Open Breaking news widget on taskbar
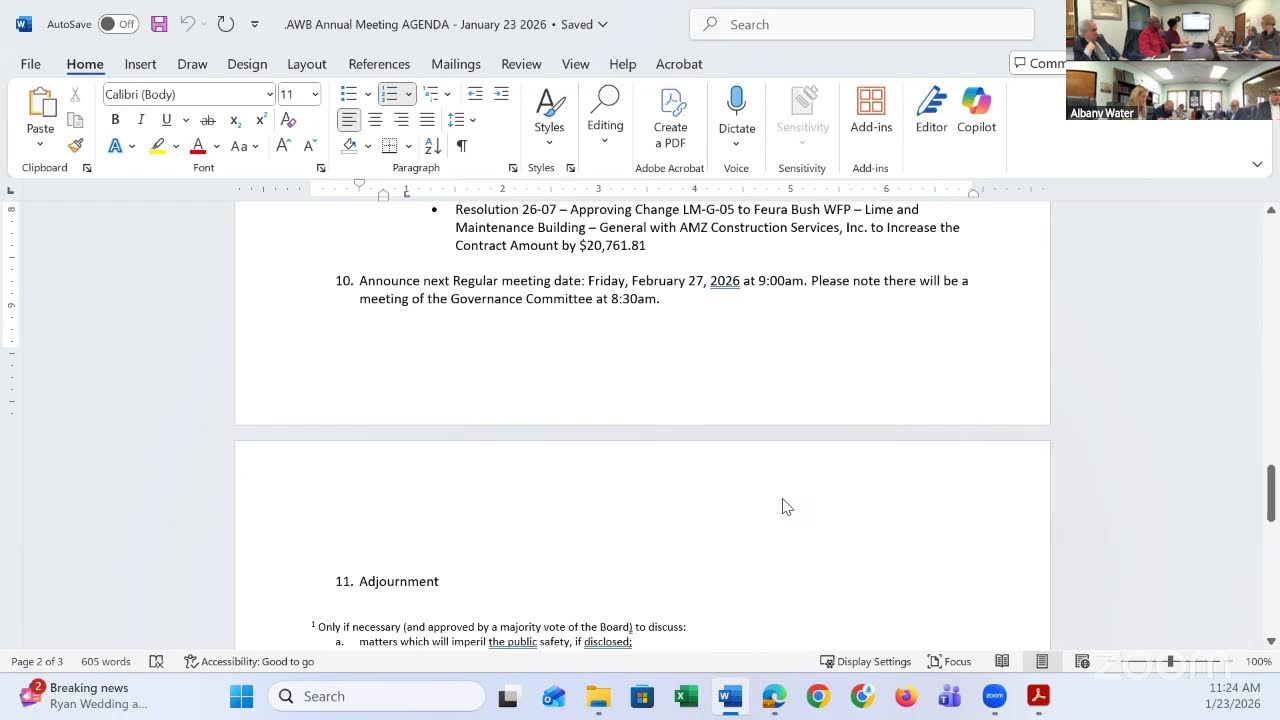 (85, 696)
